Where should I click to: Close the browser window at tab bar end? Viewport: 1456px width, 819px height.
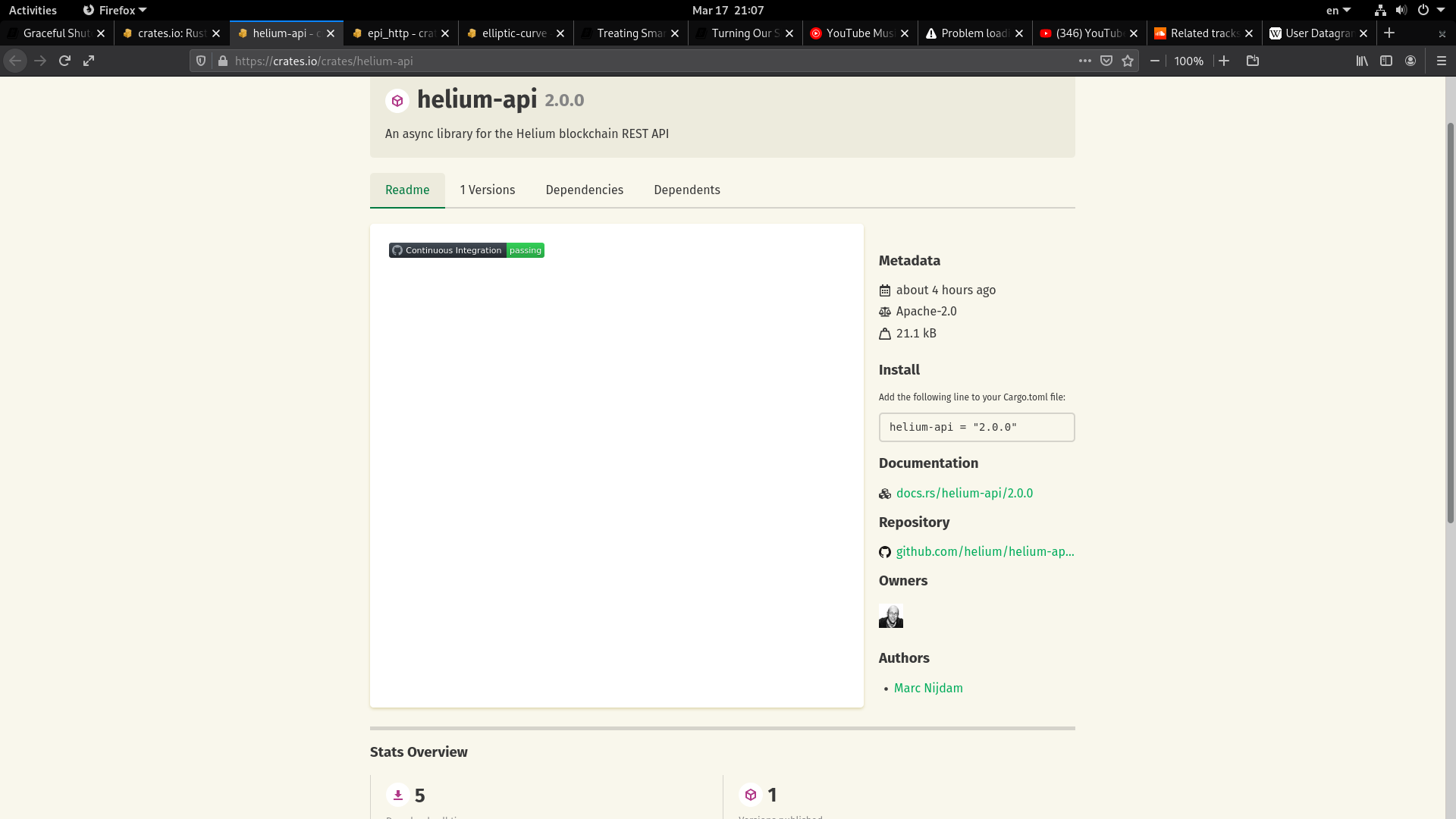[1442, 33]
